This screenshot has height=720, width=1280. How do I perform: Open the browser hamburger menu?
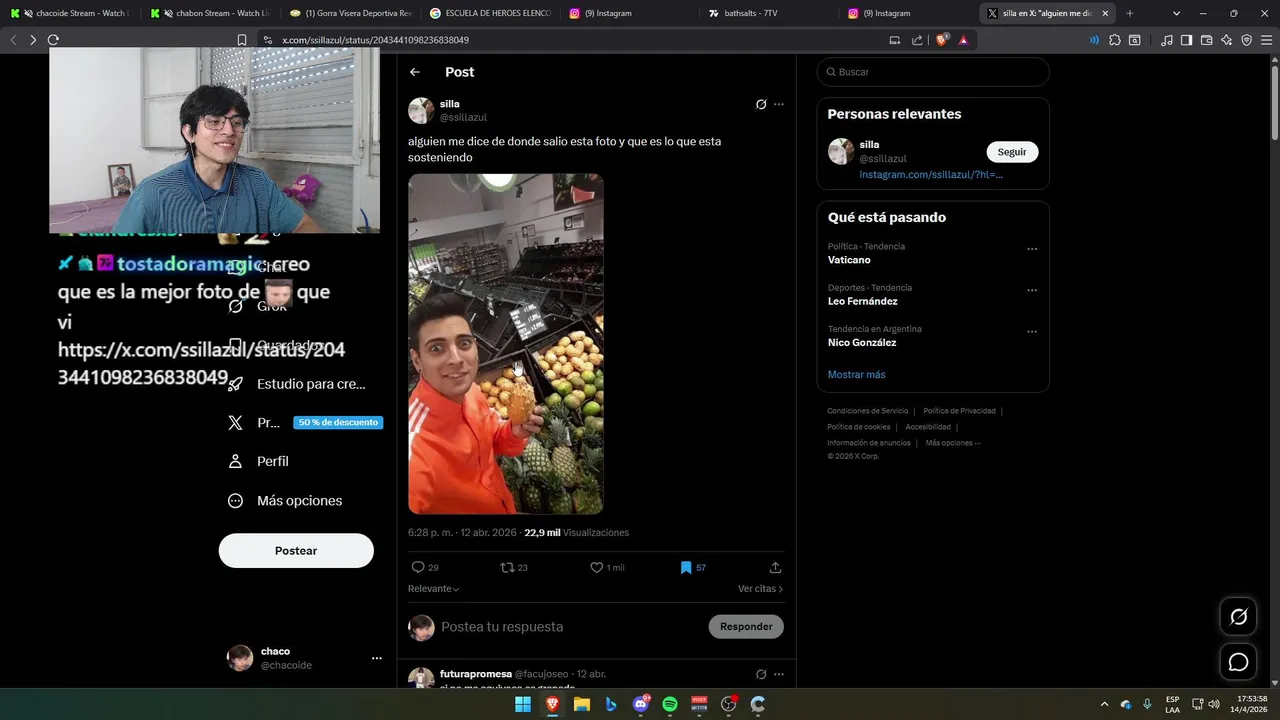click(1267, 40)
